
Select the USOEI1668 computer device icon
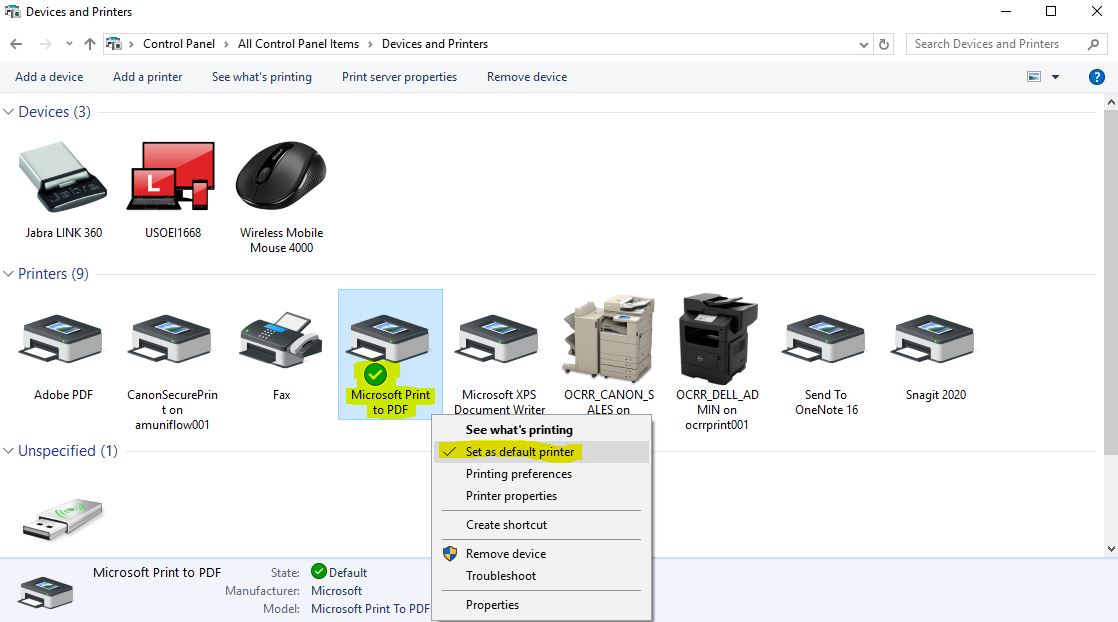pos(172,176)
